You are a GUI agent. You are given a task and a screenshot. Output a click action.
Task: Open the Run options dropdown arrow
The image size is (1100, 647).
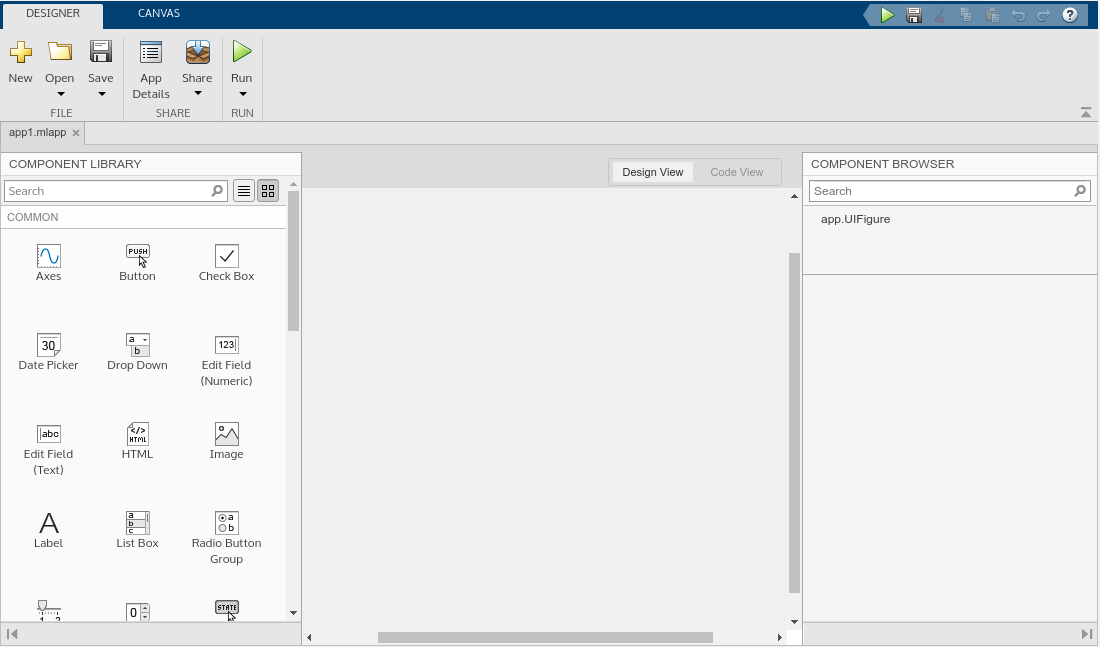[x=242, y=95]
